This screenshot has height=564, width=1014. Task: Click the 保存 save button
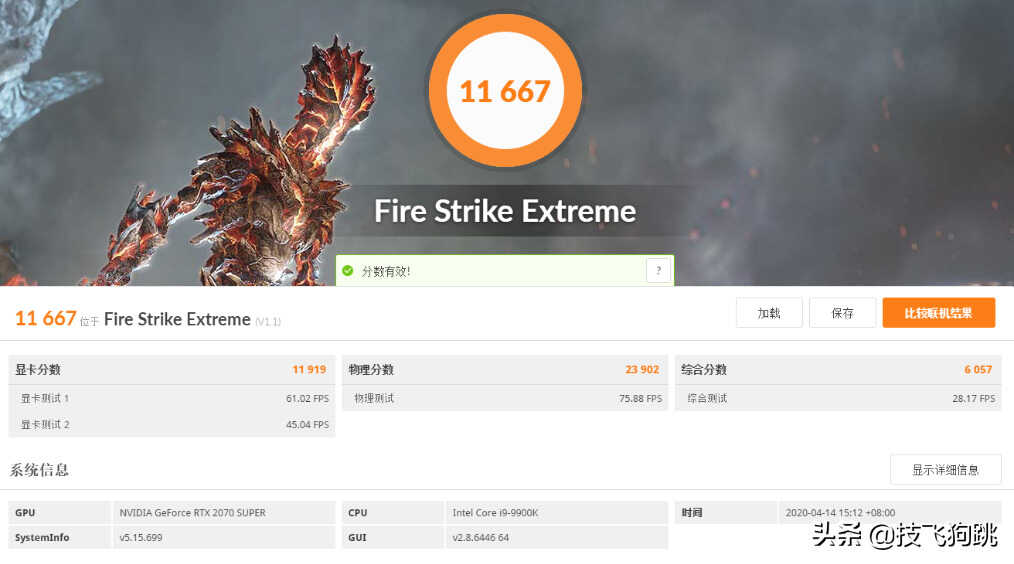tap(842, 313)
